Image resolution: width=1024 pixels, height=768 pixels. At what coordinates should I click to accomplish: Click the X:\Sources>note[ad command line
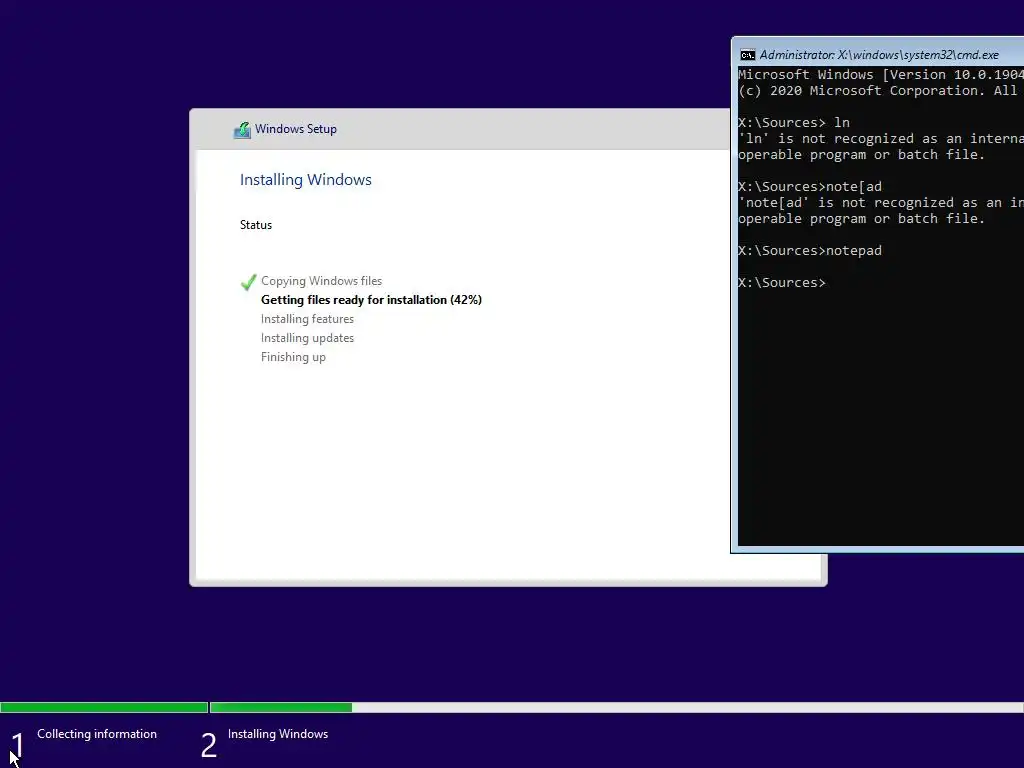(x=810, y=186)
